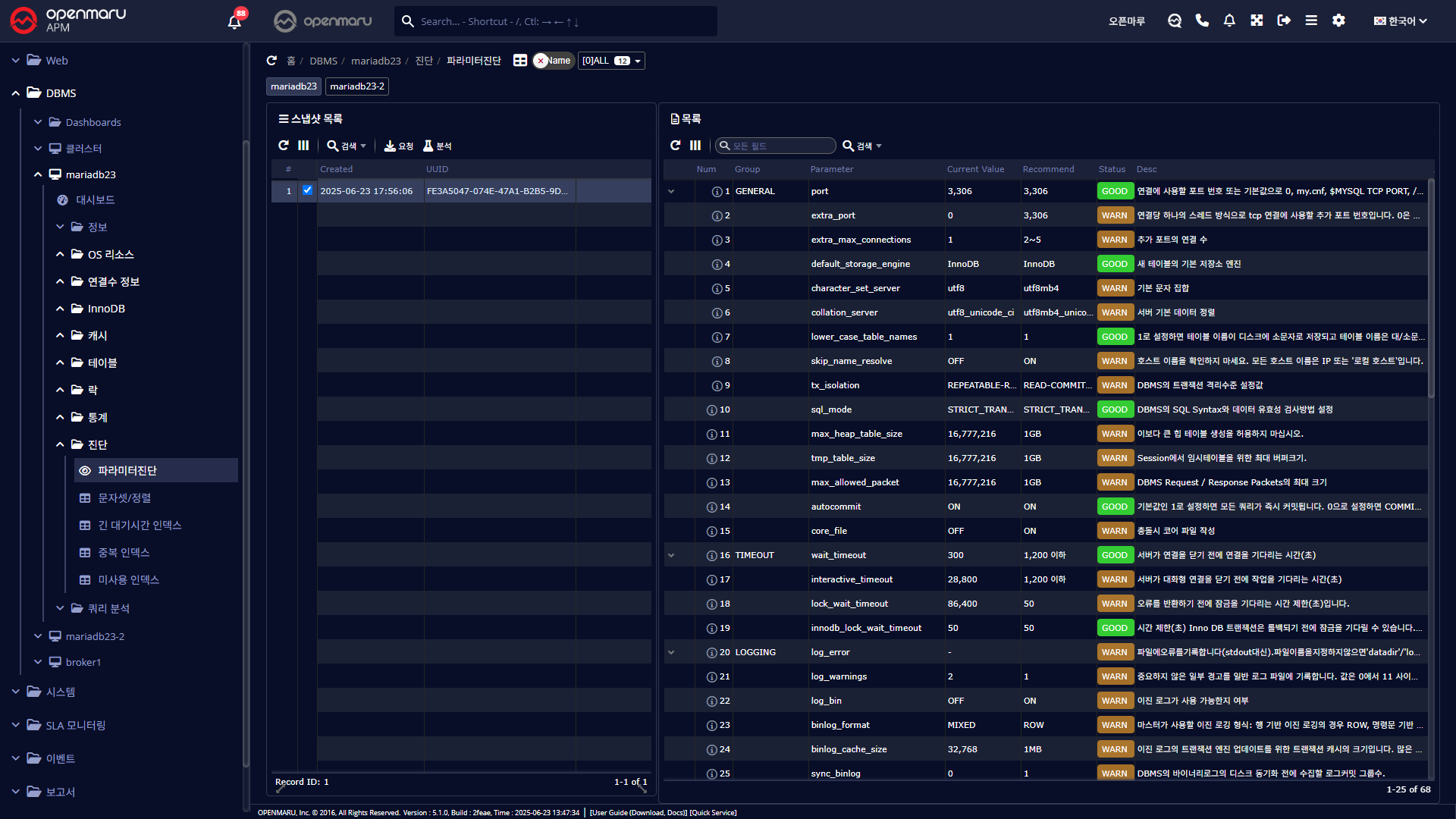Click the info icon for the port row
Viewport: 1456px width, 819px height.
pyautogui.click(x=717, y=192)
